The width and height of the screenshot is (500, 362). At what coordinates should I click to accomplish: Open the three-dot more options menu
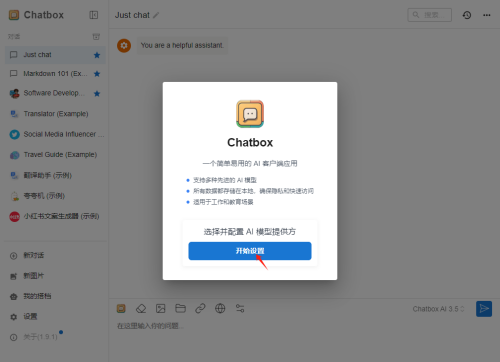[x=487, y=15]
